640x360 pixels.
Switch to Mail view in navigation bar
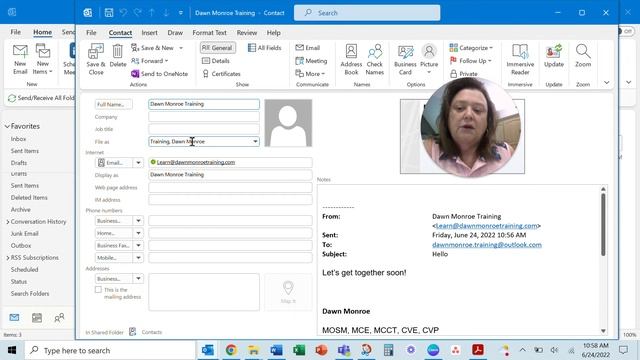[x=14, y=317]
